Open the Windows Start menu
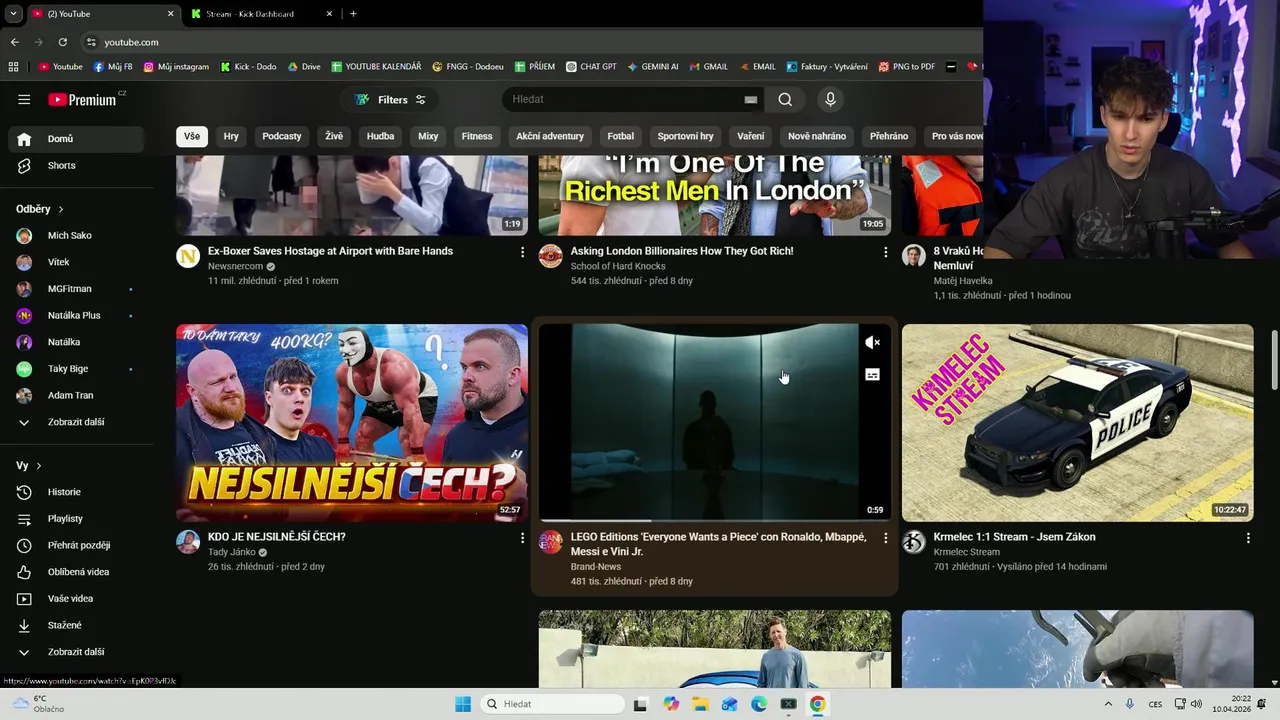This screenshot has width=1280, height=720. (x=463, y=704)
